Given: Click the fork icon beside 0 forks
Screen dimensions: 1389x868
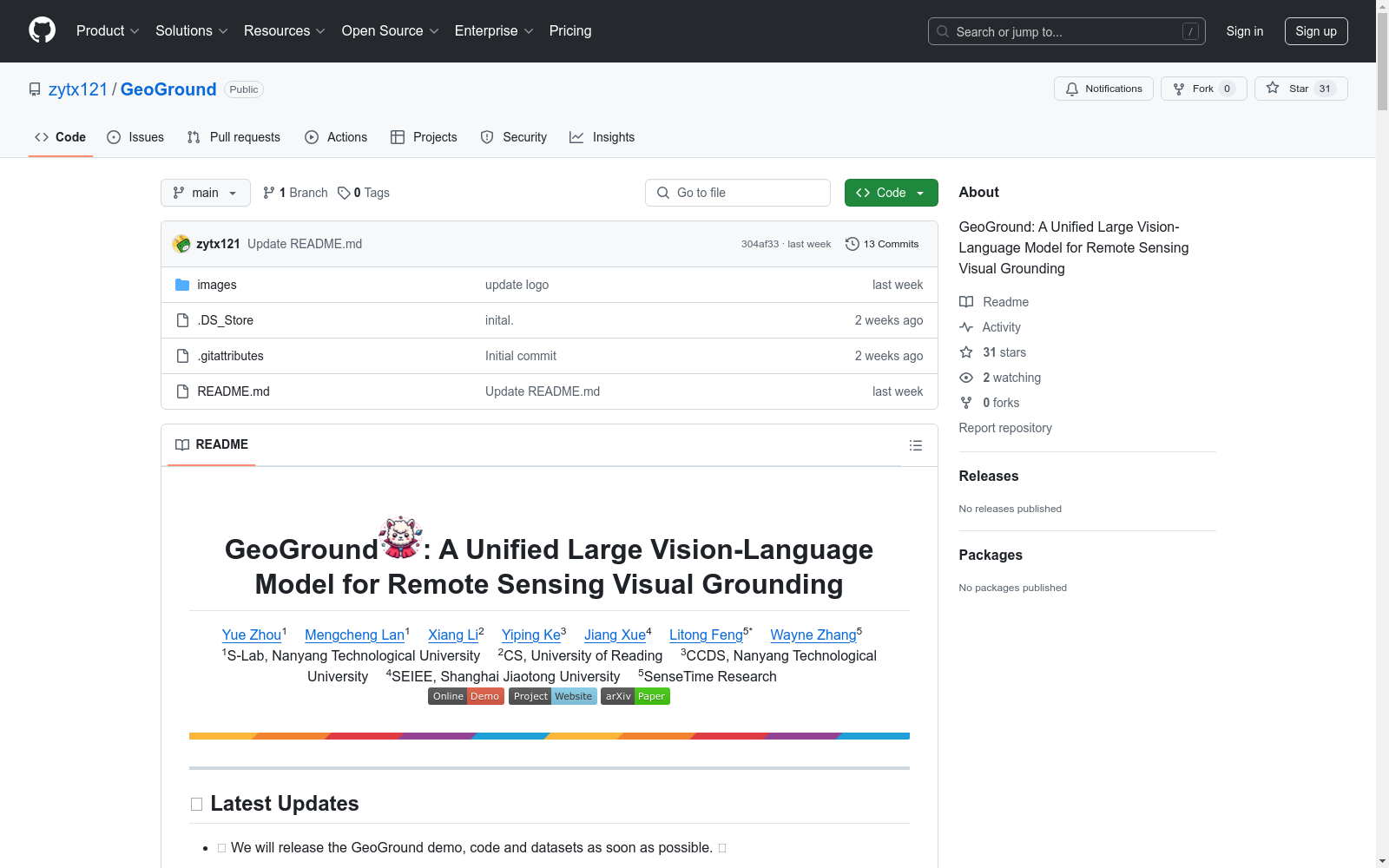Looking at the screenshot, I should [x=966, y=403].
